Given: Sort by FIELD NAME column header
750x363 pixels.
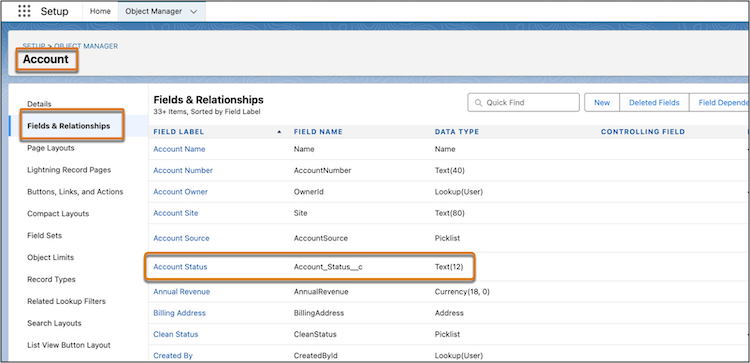Looking at the screenshot, I should point(318,132).
